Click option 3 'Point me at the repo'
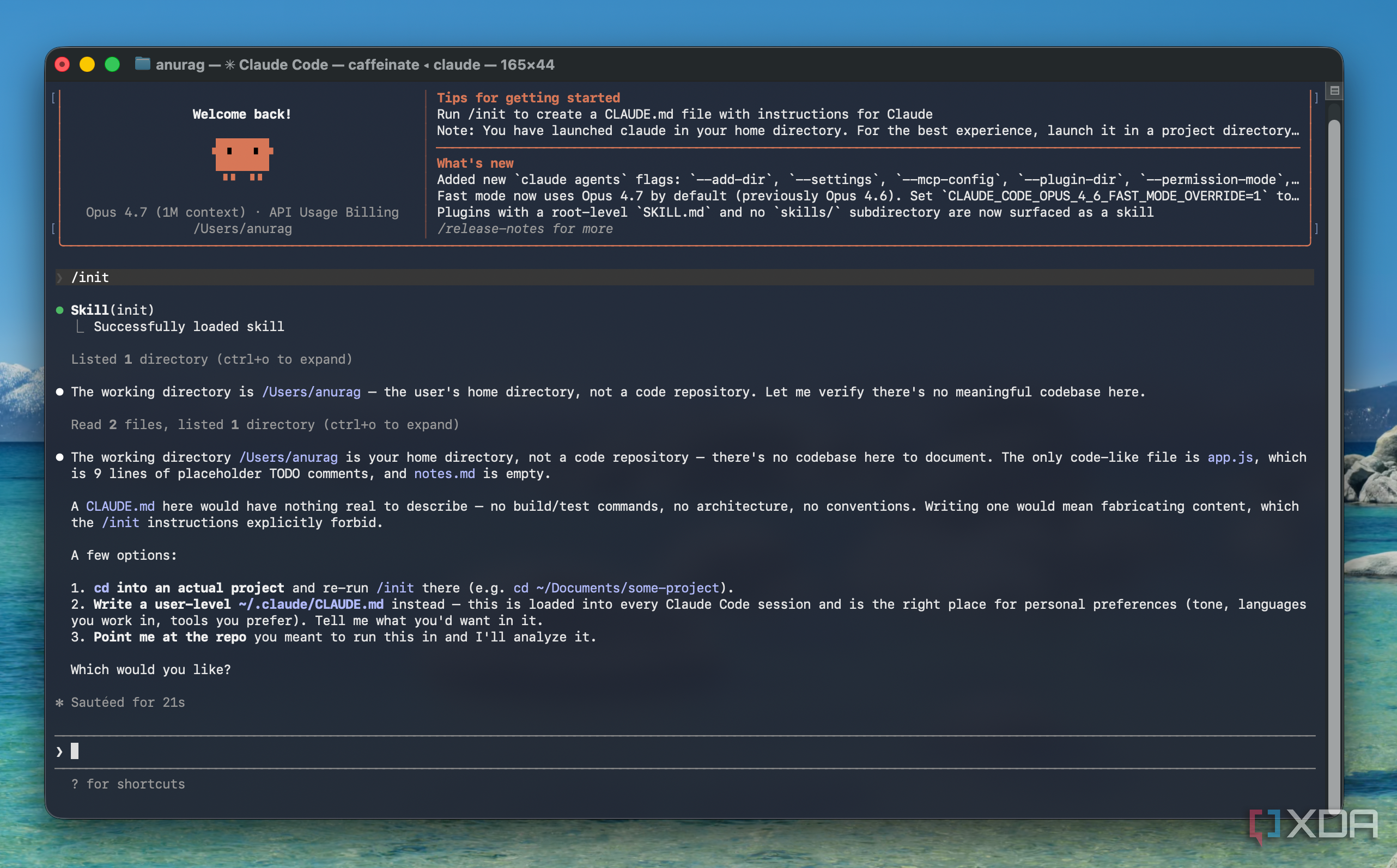Screen dimensions: 1397x868 (170, 637)
